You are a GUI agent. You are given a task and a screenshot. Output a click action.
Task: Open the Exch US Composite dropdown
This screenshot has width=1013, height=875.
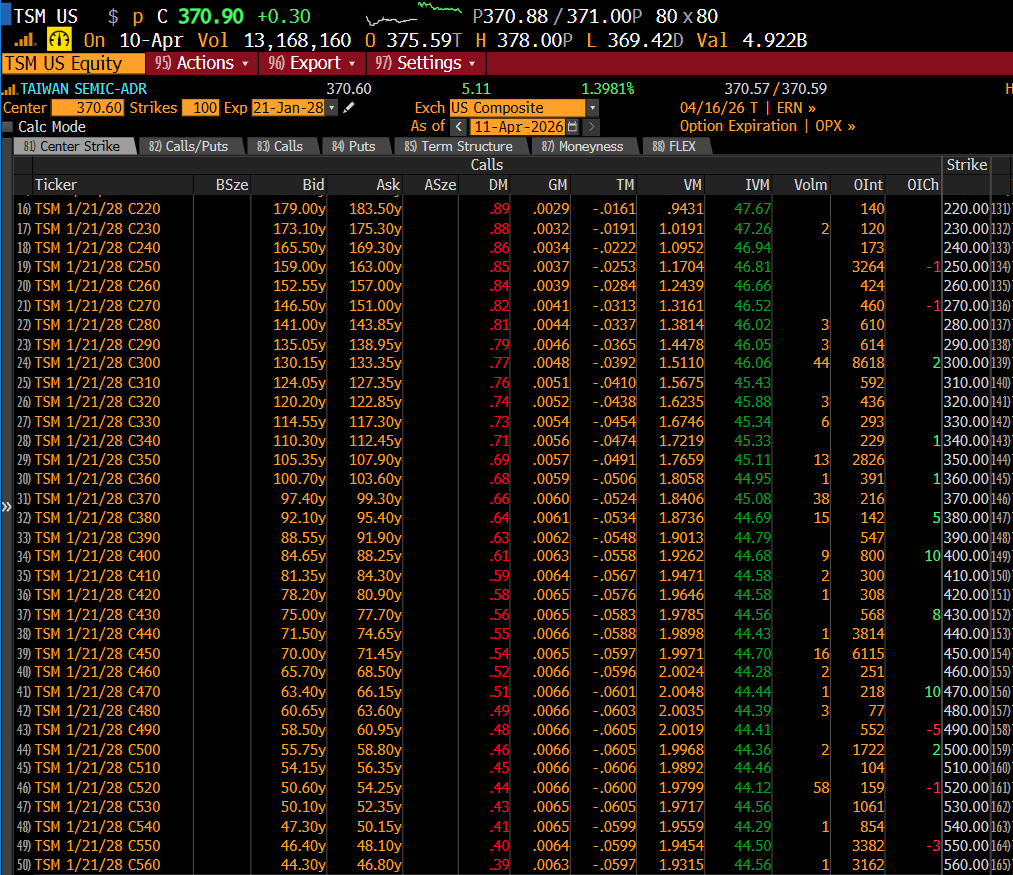tap(592, 108)
